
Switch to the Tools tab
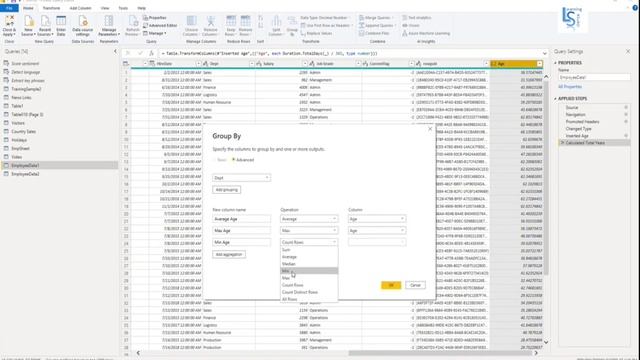pos(123,8)
